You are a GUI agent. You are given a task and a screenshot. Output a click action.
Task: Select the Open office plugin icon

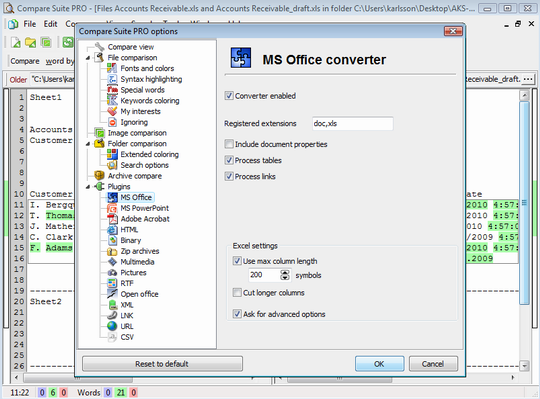(x=112, y=294)
